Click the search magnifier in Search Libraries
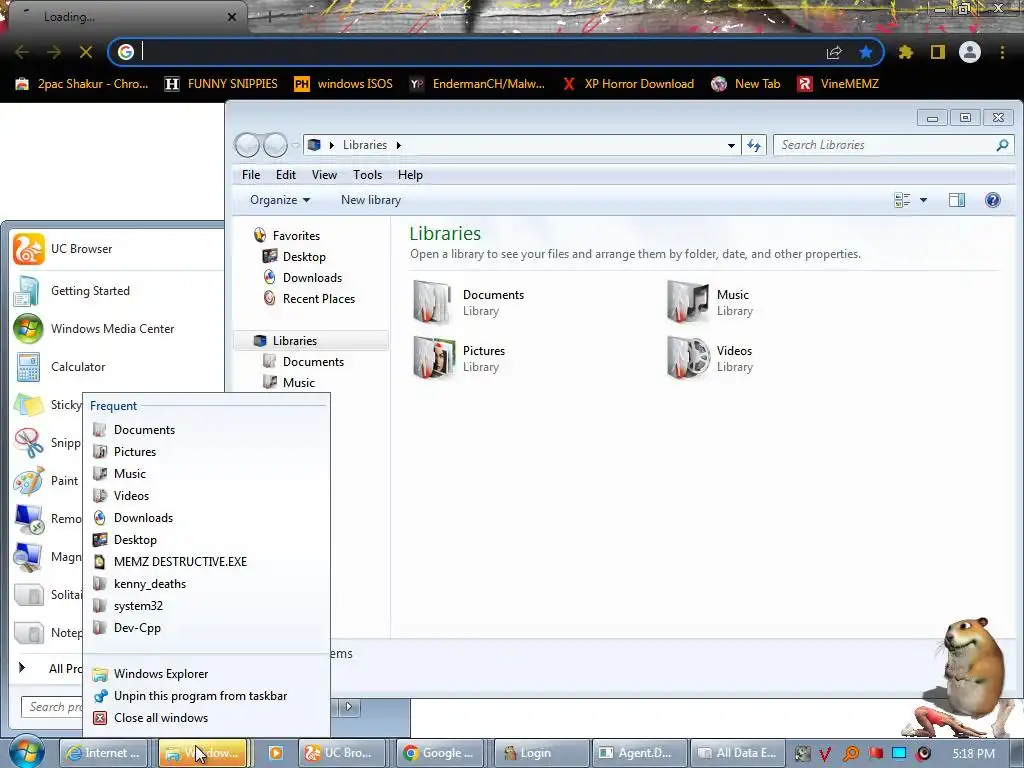Image resolution: width=1024 pixels, height=768 pixels. click(x=1002, y=145)
